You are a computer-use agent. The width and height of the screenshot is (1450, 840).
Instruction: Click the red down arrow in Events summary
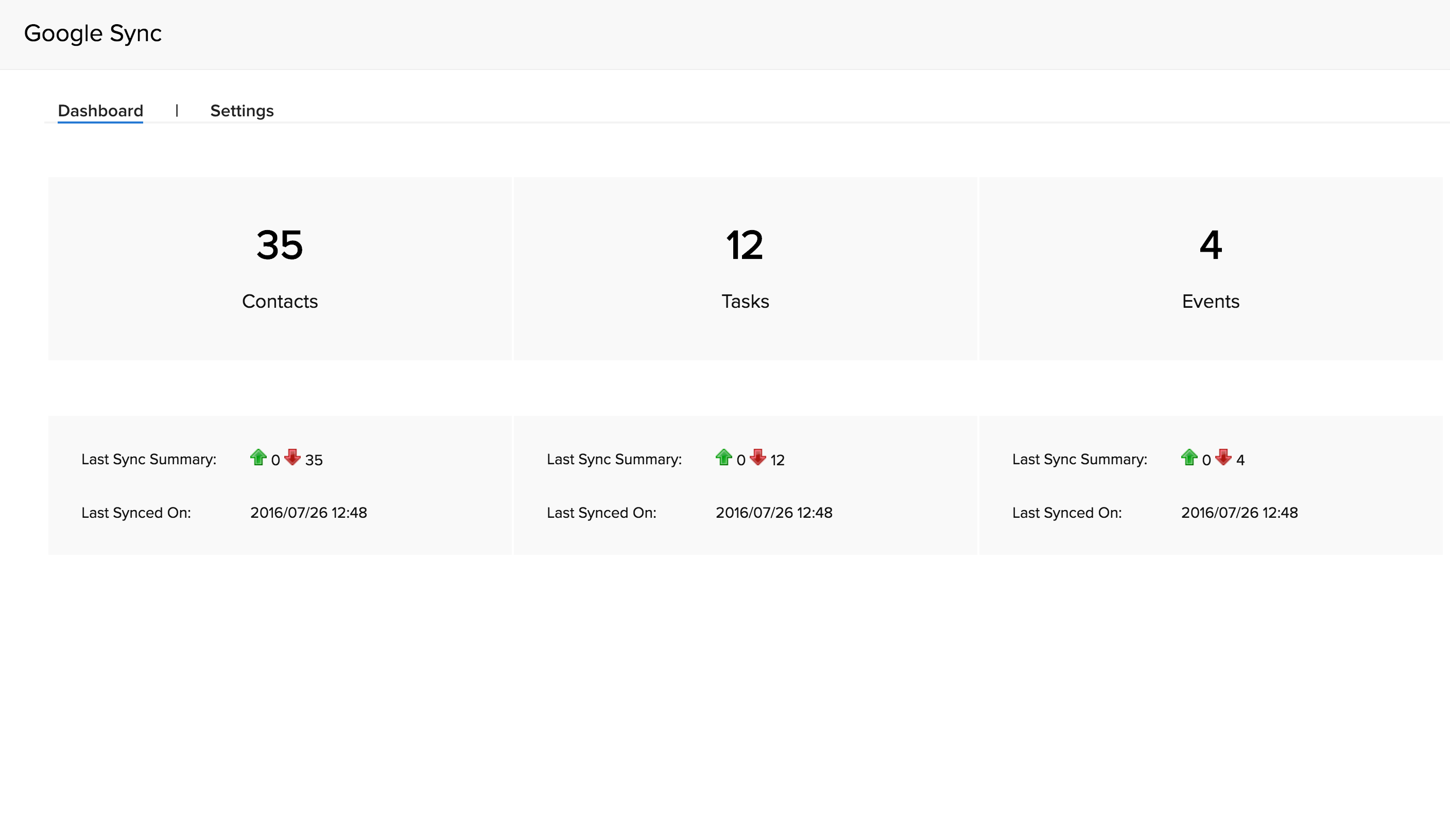(1223, 458)
